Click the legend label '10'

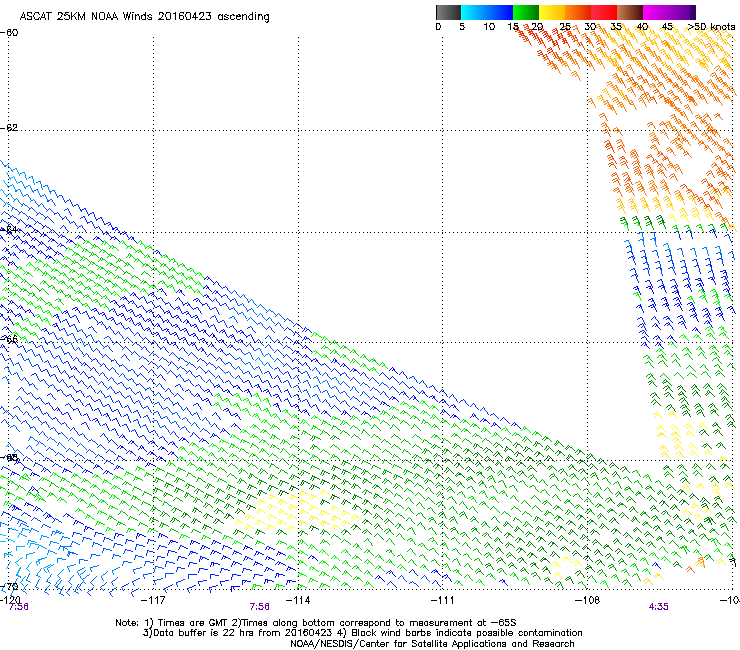pyautogui.click(x=489, y=26)
